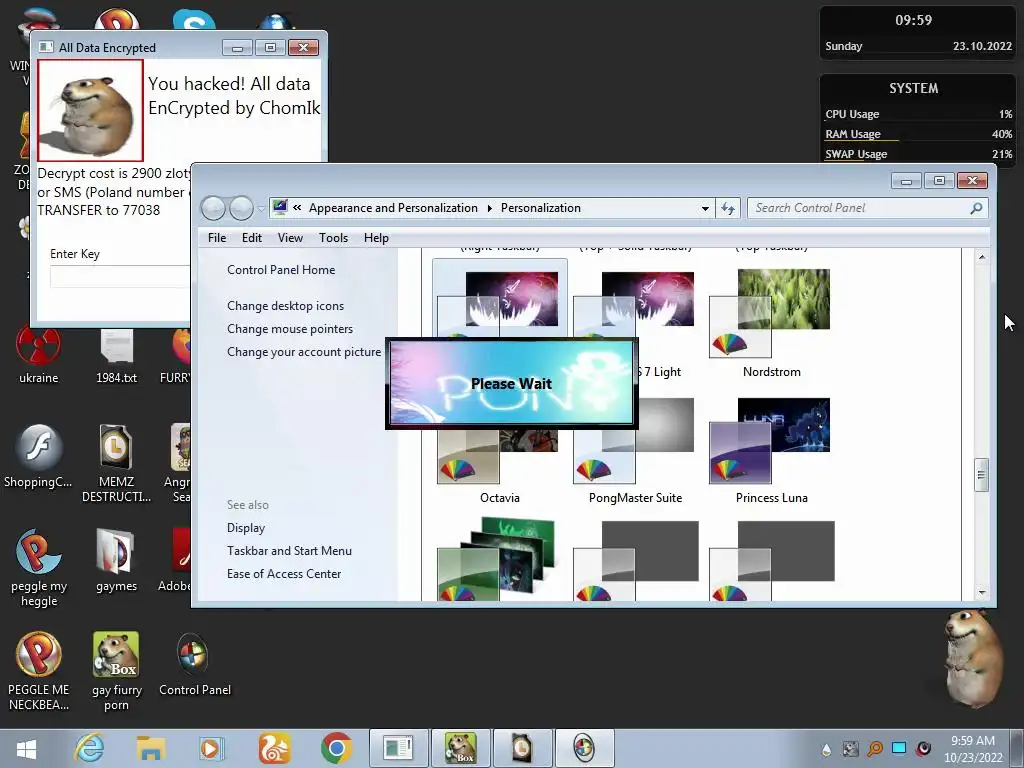The width and height of the screenshot is (1024, 768).
Task: Click the scroll down arrow in themes list
Action: coord(981,592)
